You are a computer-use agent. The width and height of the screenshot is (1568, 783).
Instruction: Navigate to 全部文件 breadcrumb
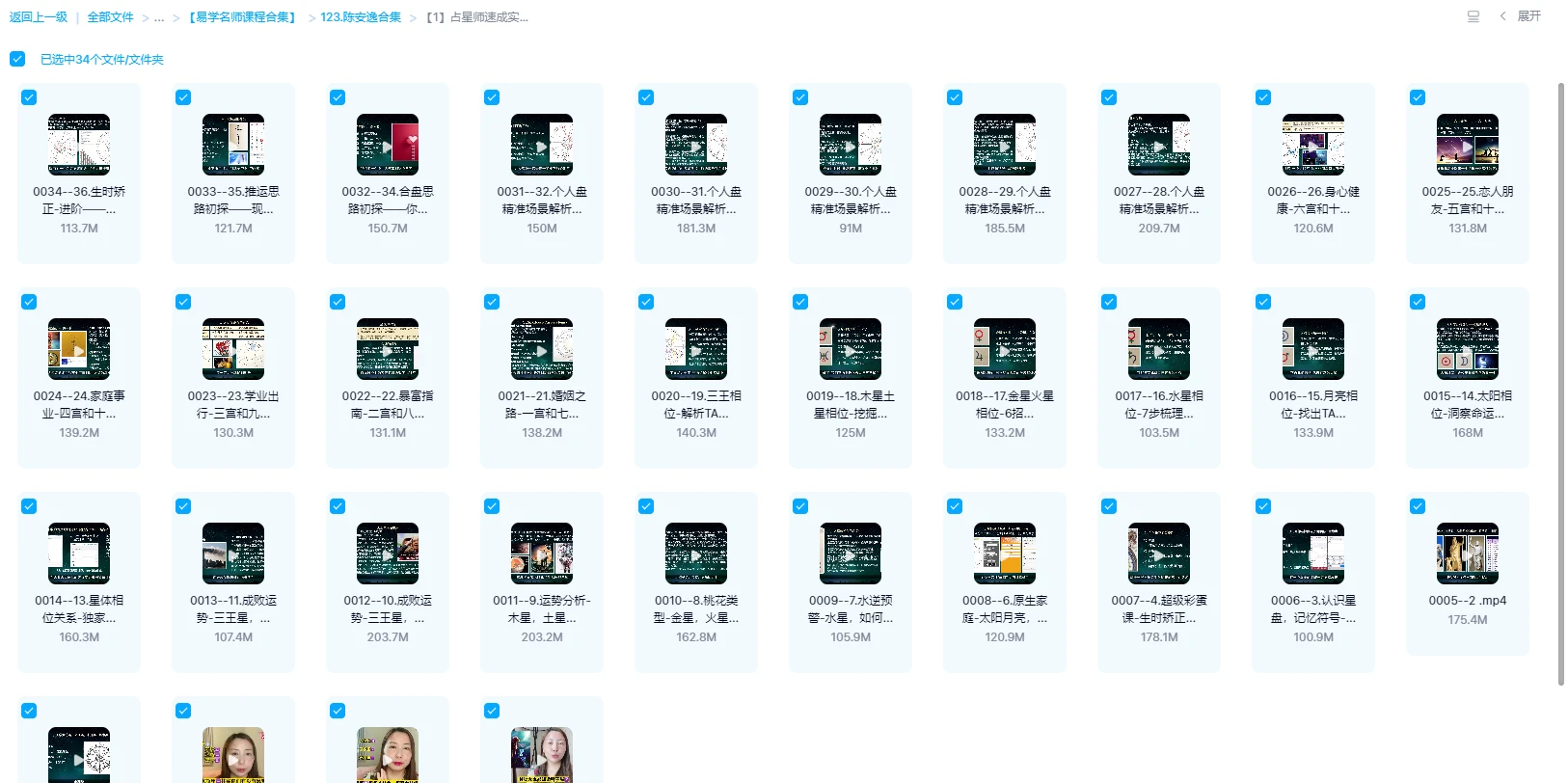110,17
